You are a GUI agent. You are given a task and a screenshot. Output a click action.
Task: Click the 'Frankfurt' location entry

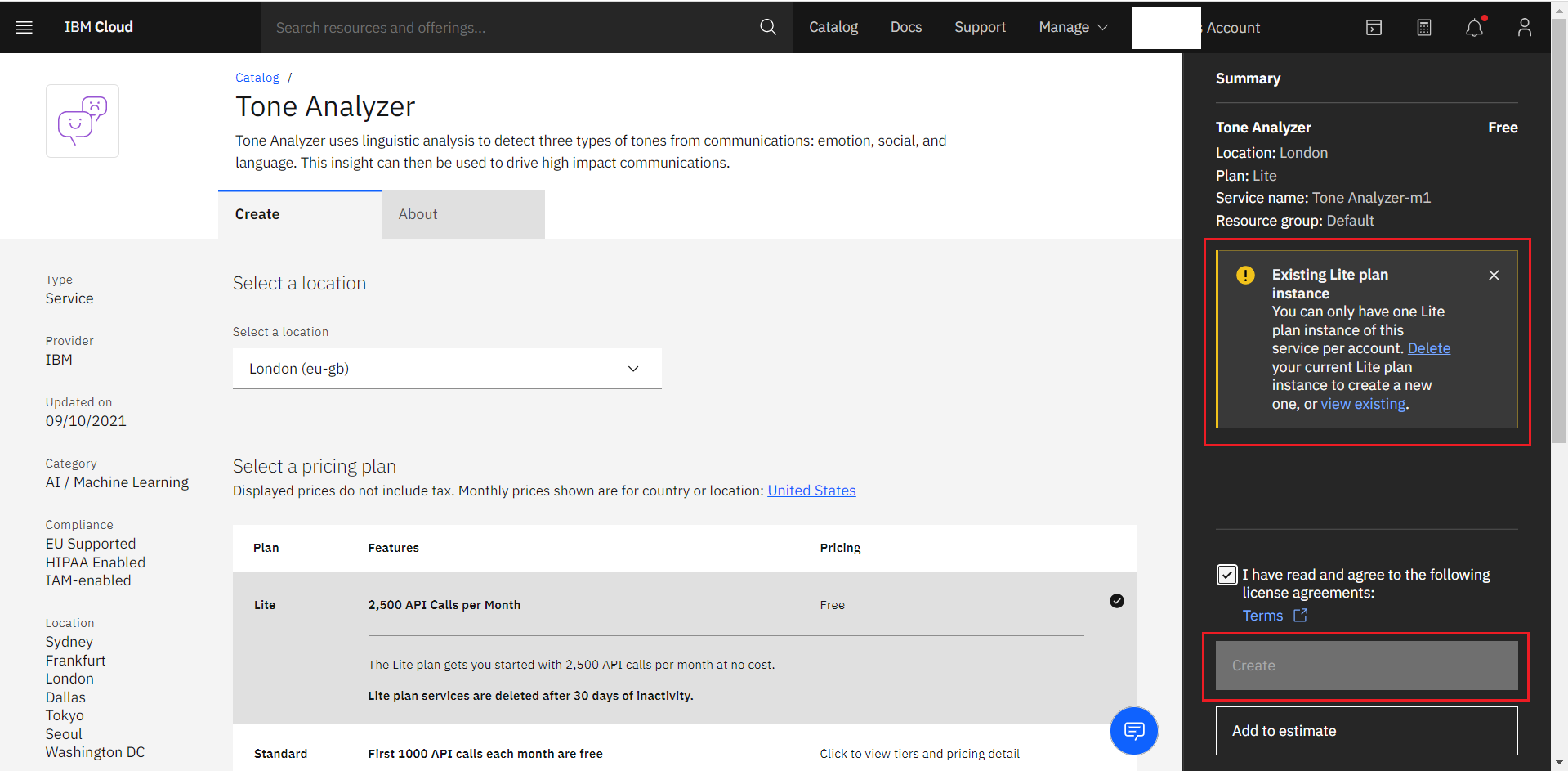pyautogui.click(x=76, y=661)
